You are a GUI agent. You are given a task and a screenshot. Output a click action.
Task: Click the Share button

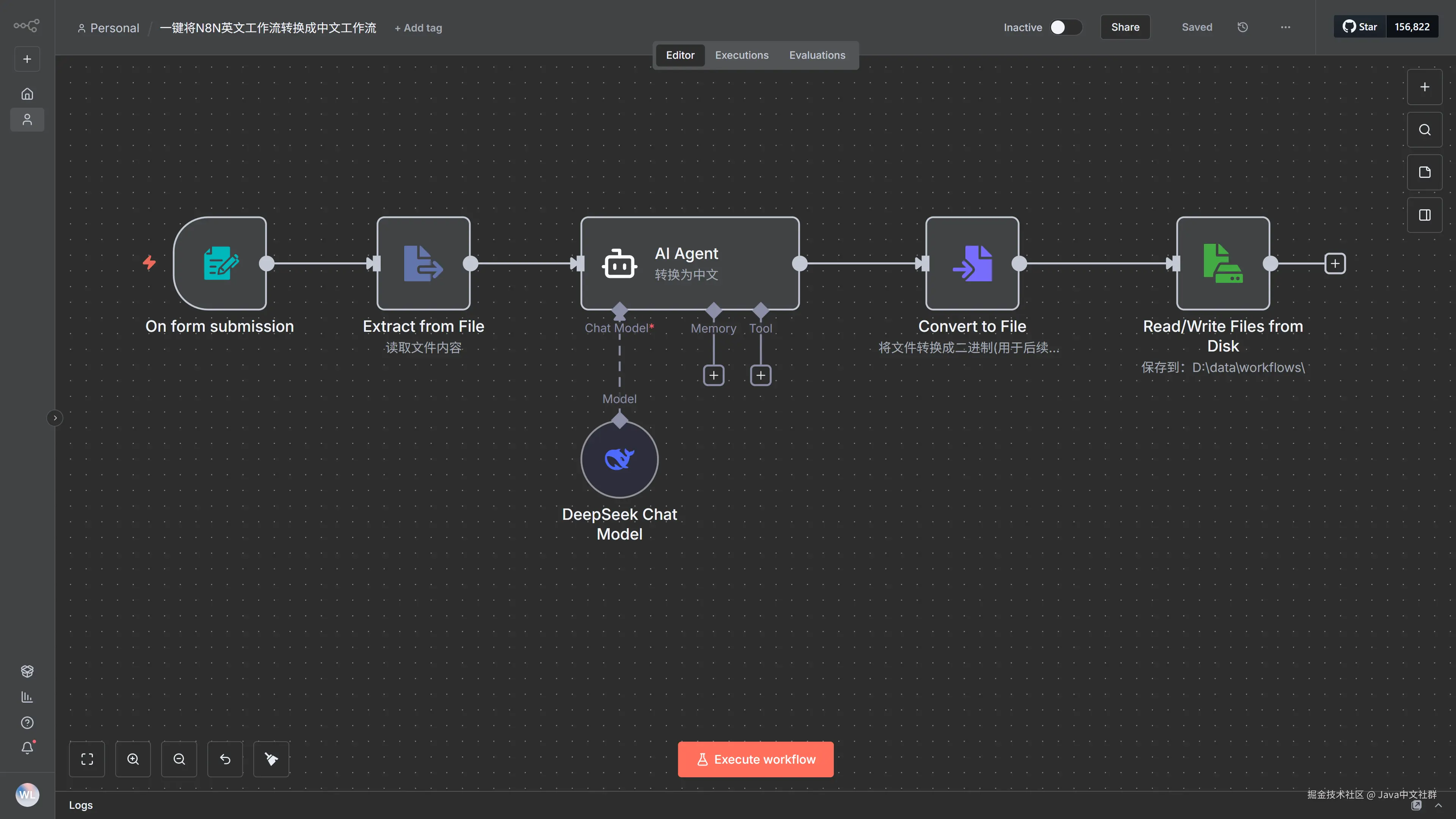tap(1125, 27)
